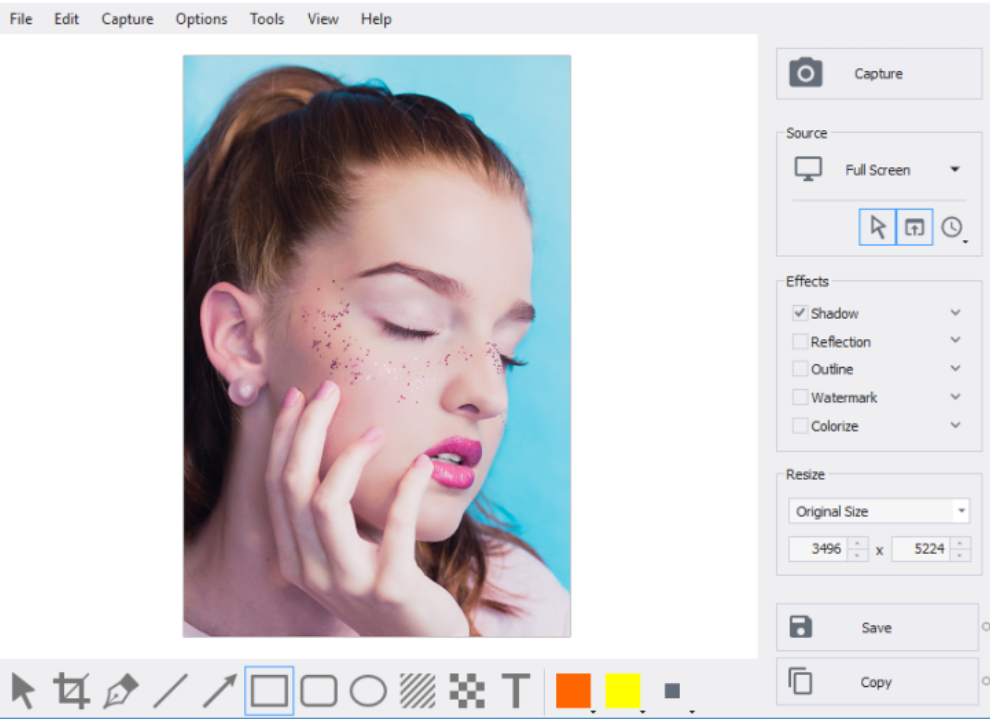Open the Original Size resize dropdown
The height and width of the screenshot is (719, 990).
point(962,511)
